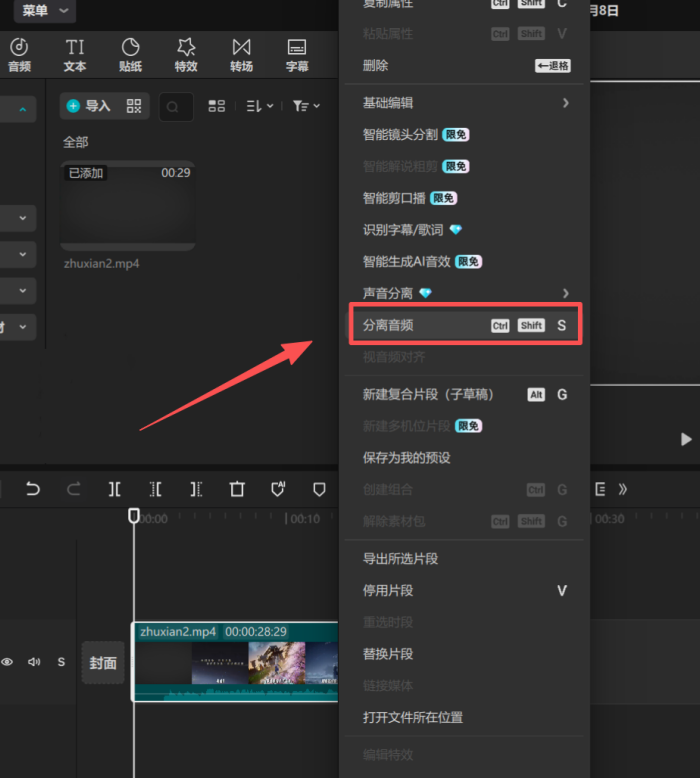Toggle track visibility eye icon
The height and width of the screenshot is (778, 700).
point(7,662)
